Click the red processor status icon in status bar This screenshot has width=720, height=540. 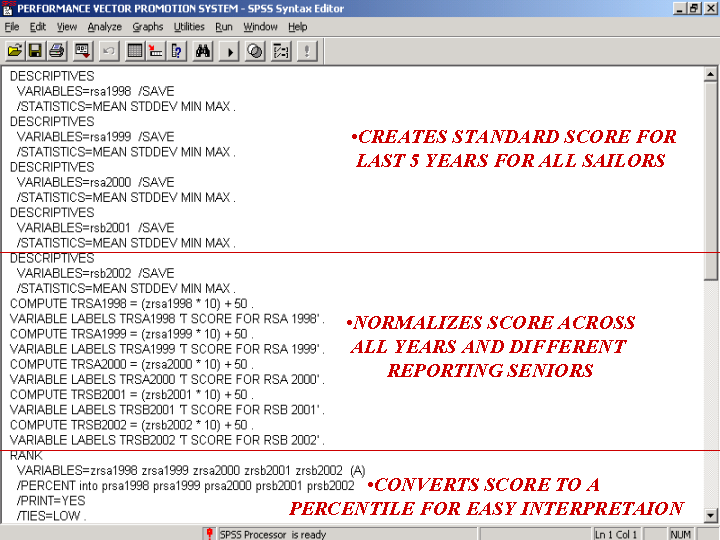209,534
